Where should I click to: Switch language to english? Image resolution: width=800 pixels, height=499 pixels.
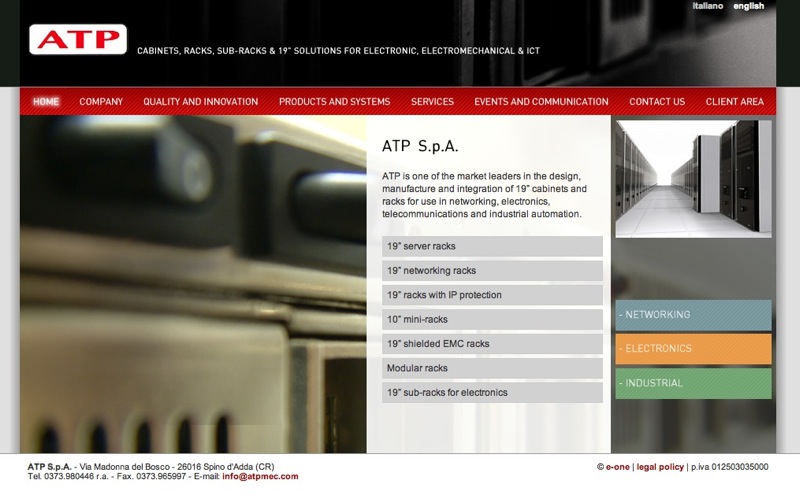pyautogui.click(x=748, y=6)
